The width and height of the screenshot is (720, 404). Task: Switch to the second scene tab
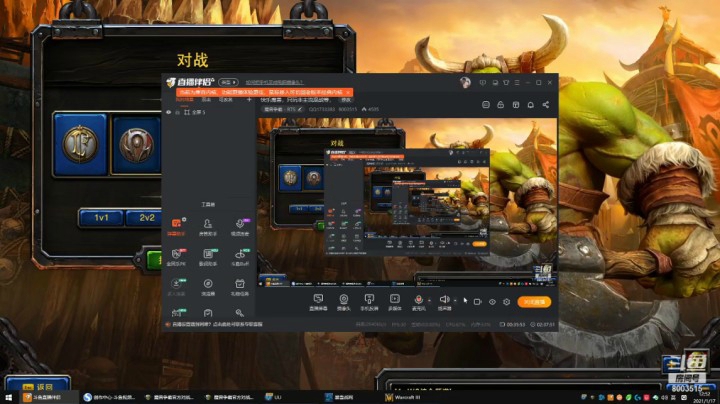coord(207,100)
